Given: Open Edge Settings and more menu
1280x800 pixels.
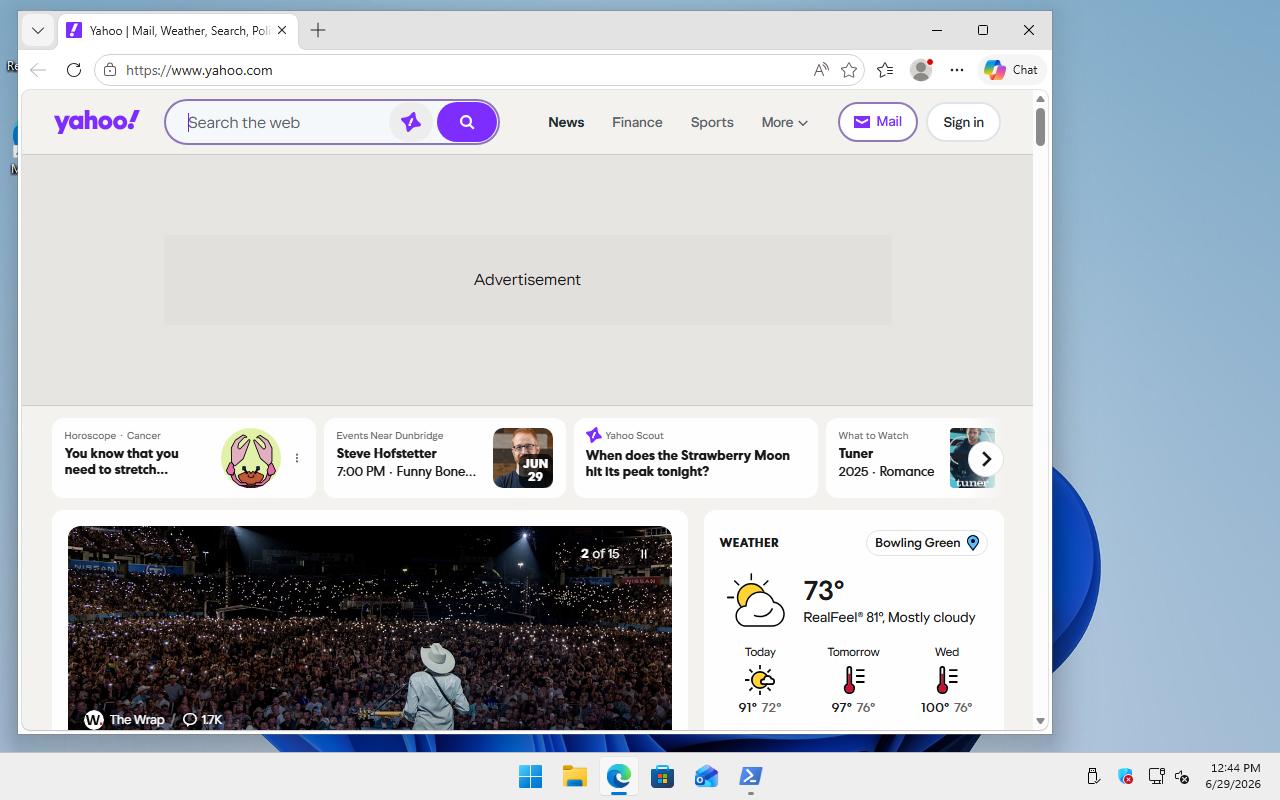Looking at the screenshot, I should click(x=957, y=70).
